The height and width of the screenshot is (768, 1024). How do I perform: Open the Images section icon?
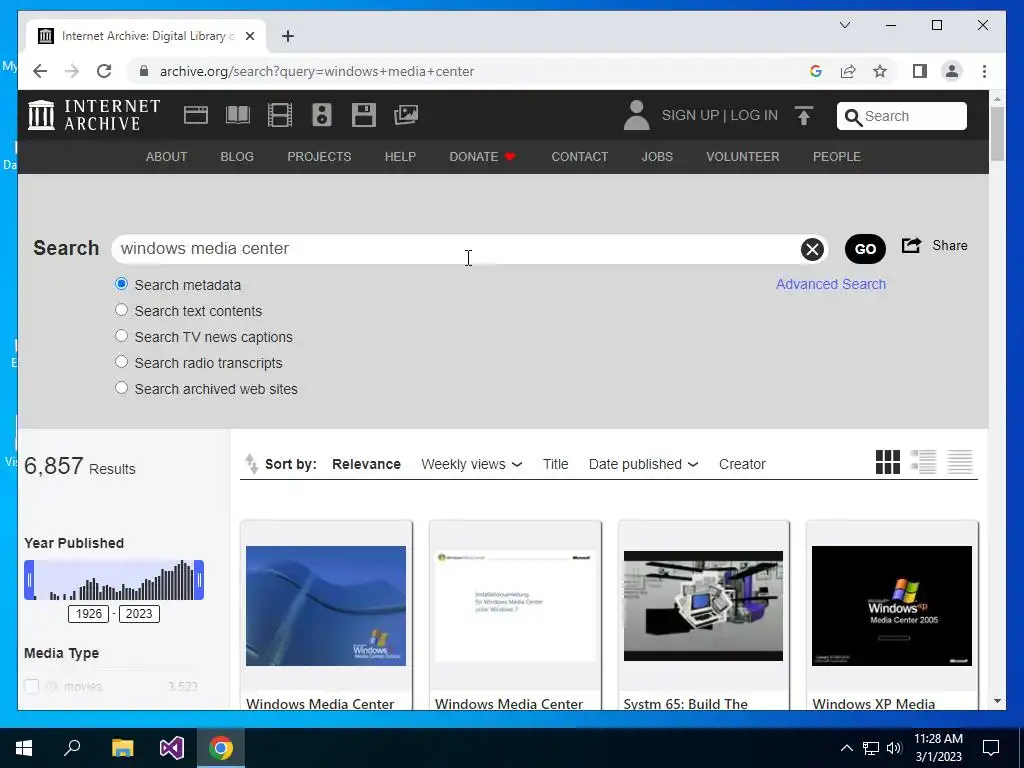(x=406, y=115)
